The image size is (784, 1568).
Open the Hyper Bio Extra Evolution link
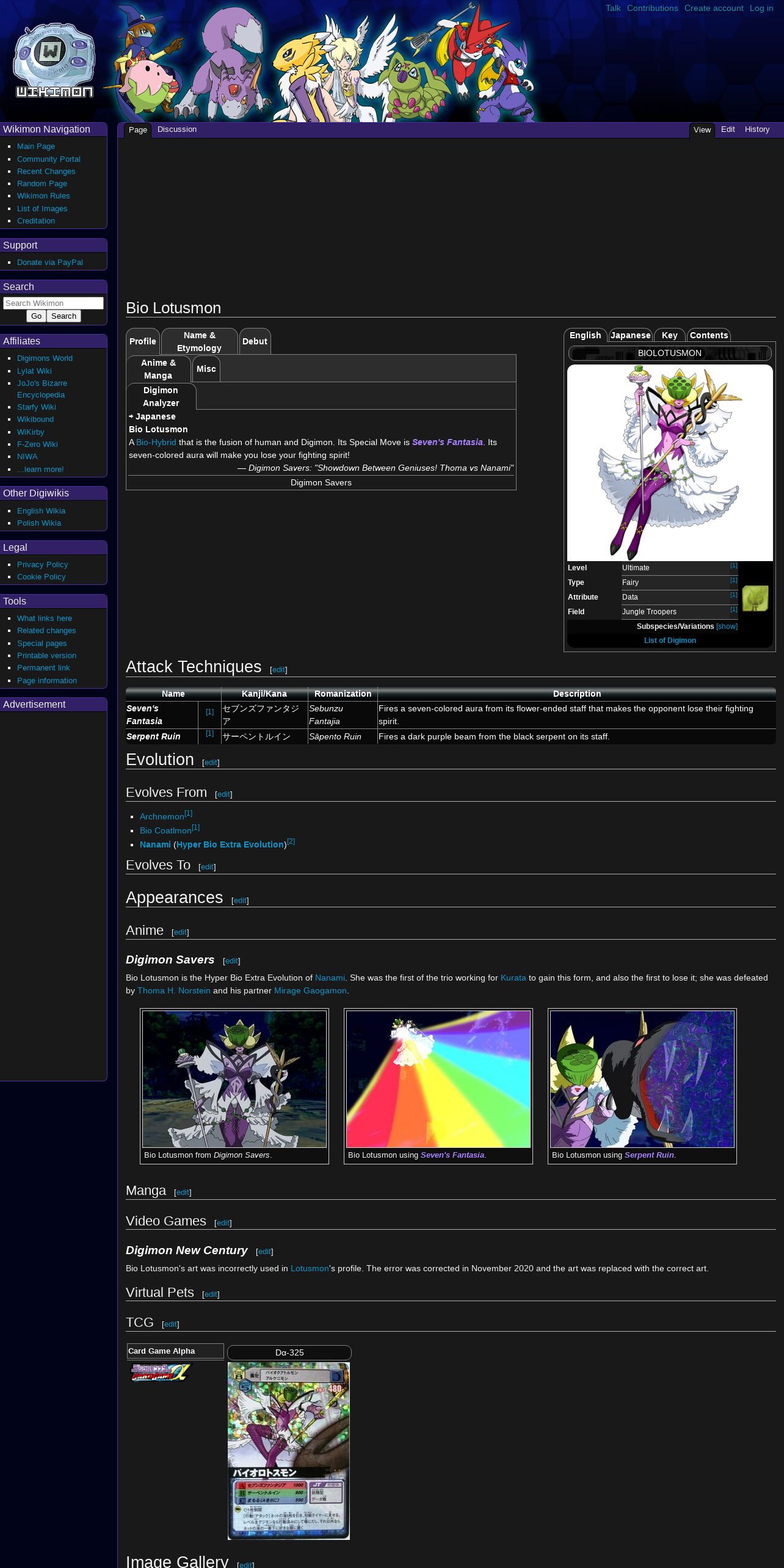pos(230,844)
